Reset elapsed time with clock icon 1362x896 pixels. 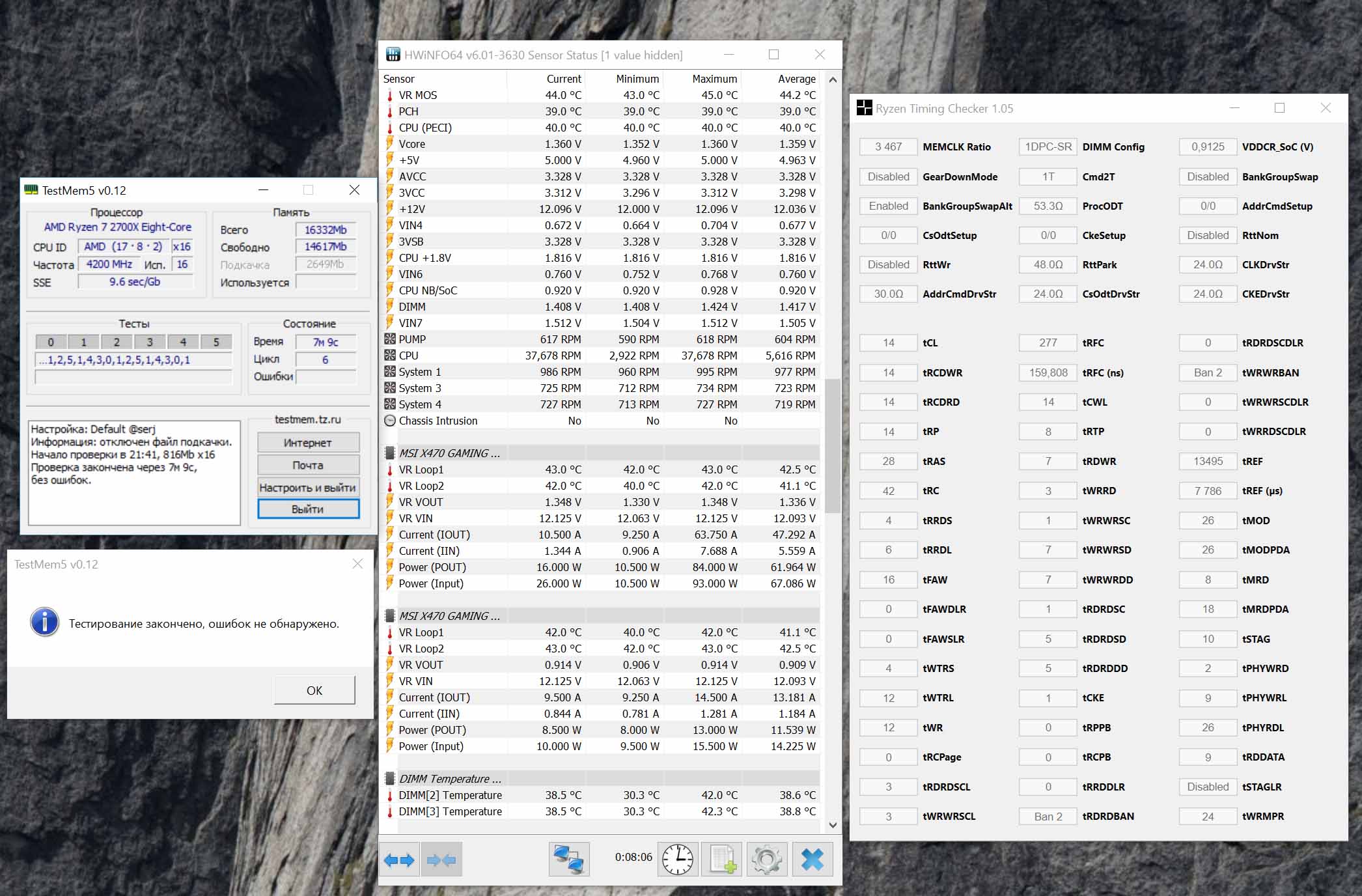coord(677,860)
